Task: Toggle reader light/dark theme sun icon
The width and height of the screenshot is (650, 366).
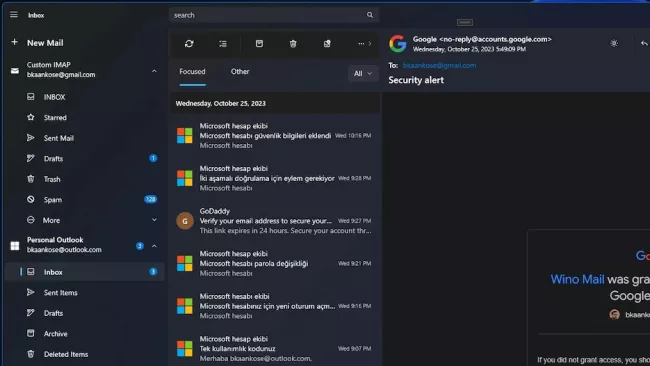Action: 614,43
